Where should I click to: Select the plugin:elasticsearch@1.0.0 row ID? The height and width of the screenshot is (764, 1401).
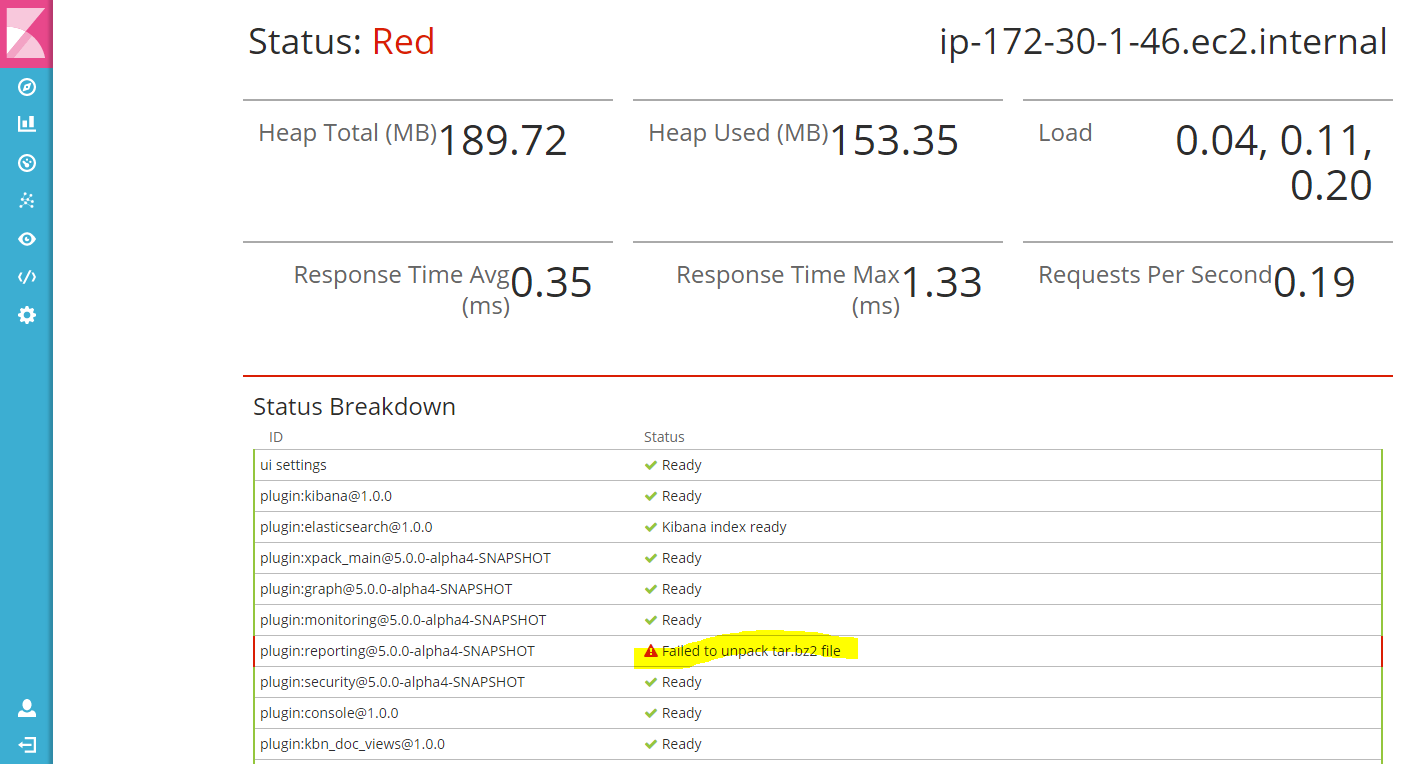click(346, 527)
